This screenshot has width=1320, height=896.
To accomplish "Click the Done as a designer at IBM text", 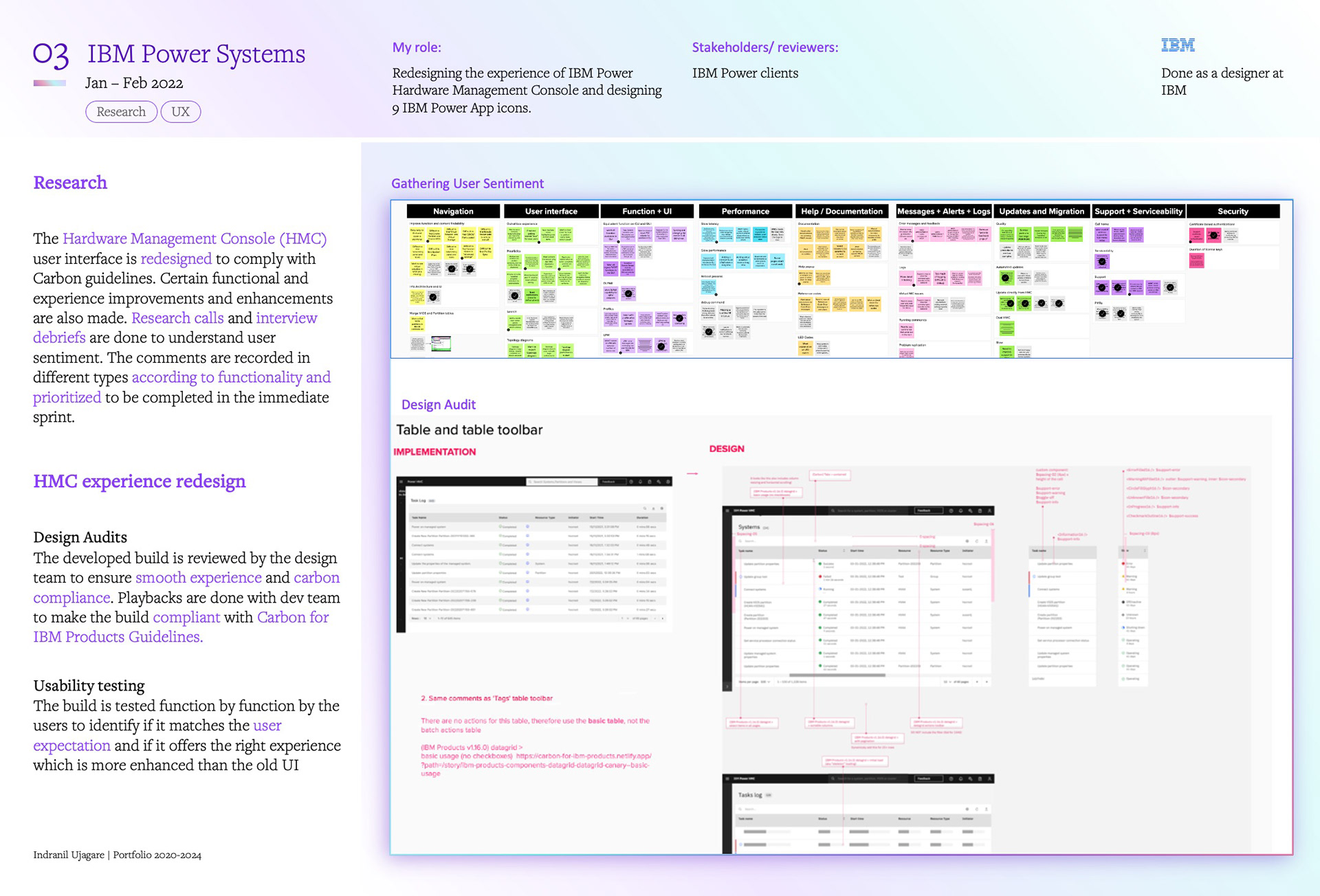I will pos(1222,81).
